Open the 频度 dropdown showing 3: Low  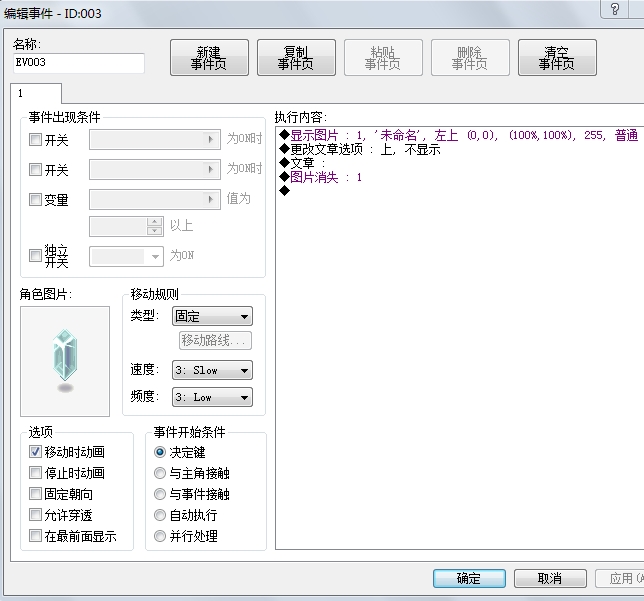pyautogui.click(x=212, y=397)
